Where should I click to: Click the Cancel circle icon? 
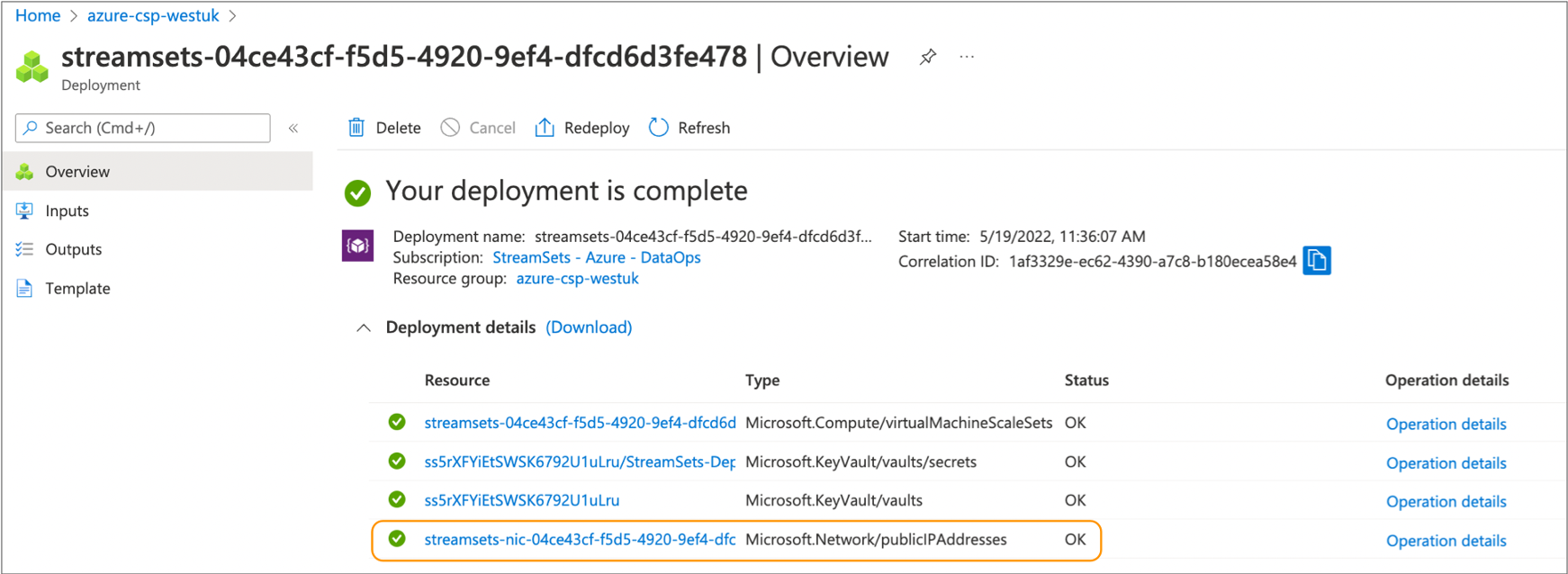tap(450, 128)
